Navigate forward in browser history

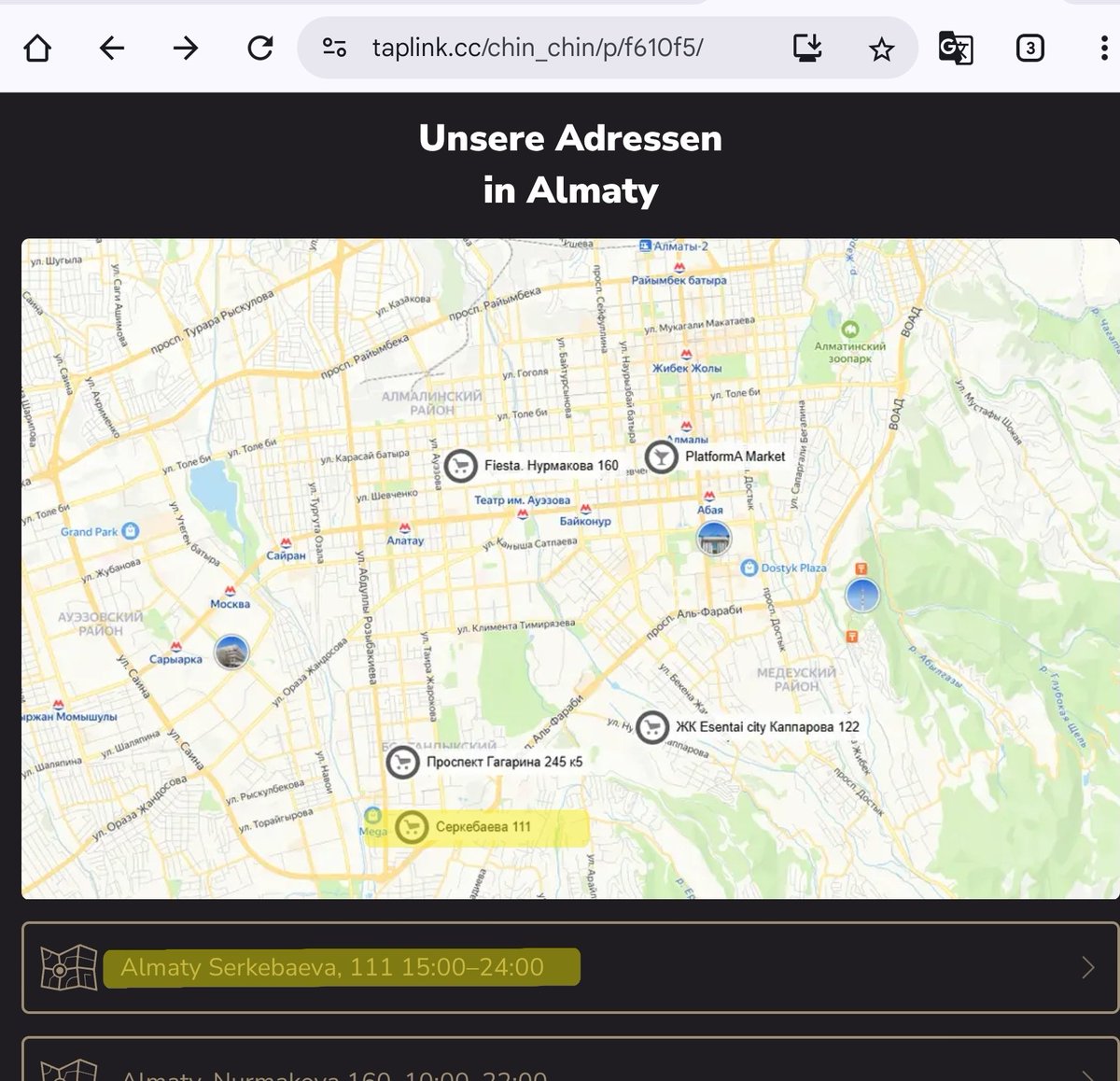pyautogui.click(x=186, y=48)
